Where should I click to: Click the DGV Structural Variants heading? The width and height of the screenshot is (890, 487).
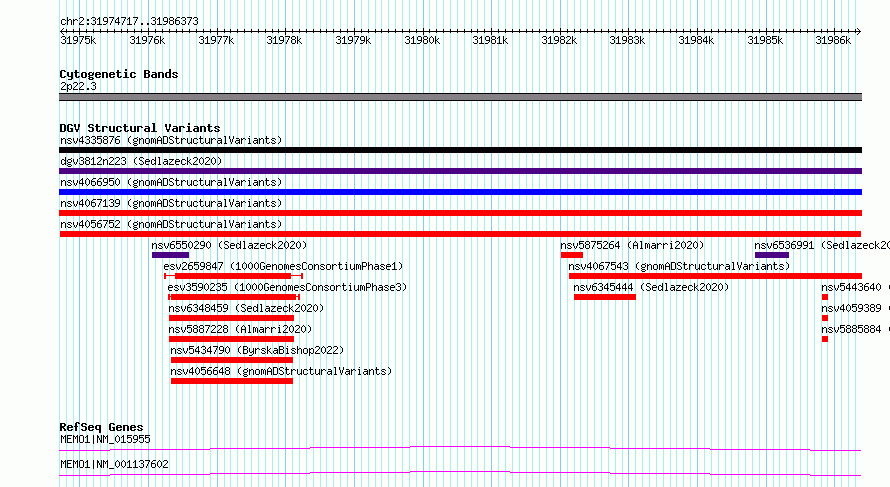pos(140,128)
